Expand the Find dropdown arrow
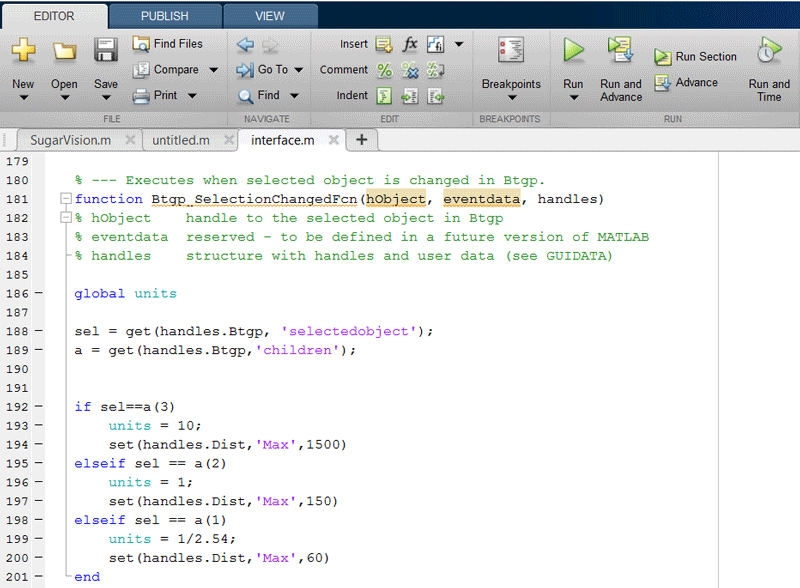 [294, 95]
